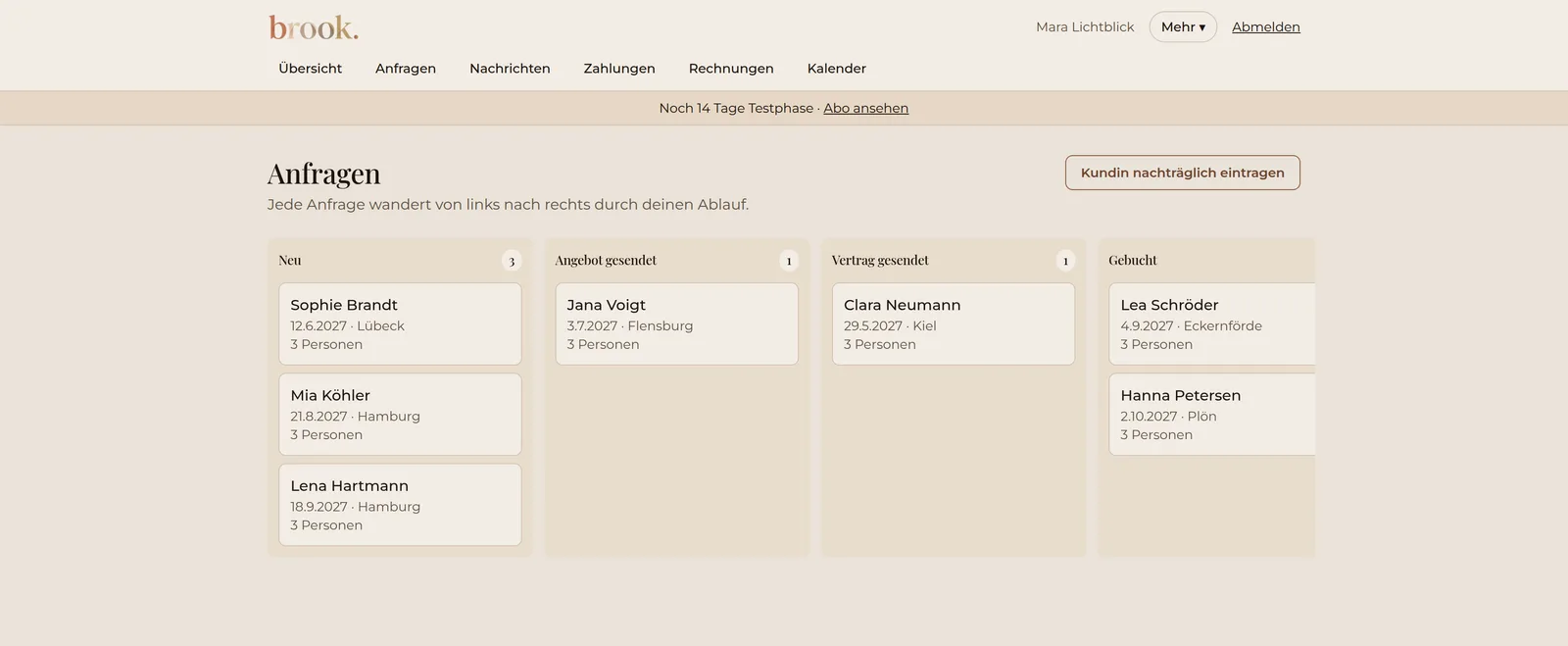Click the Noch 14 Tage Testphase text

[x=736, y=108]
